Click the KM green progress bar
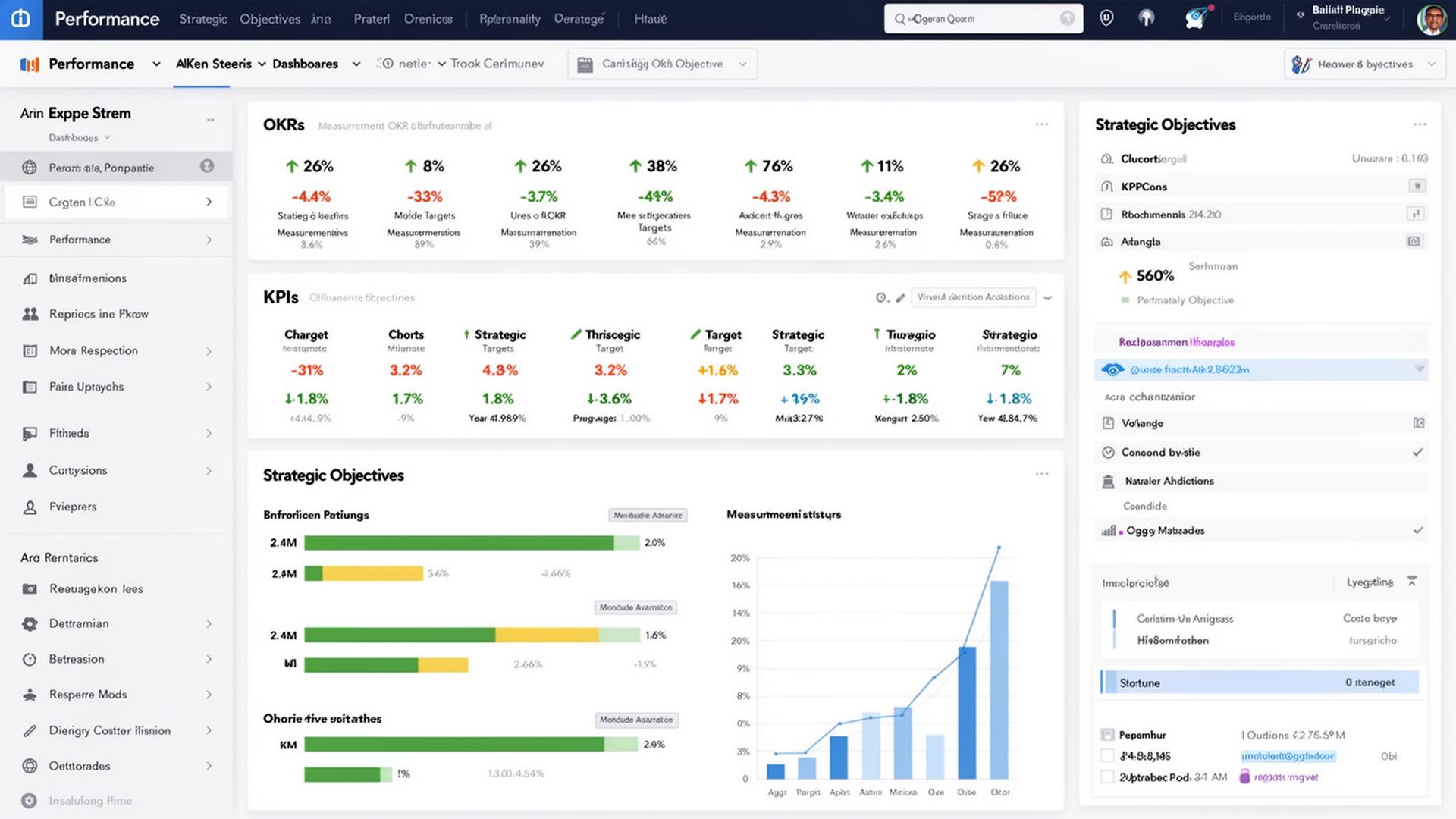This screenshot has height=819, width=1456. (471, 745)
